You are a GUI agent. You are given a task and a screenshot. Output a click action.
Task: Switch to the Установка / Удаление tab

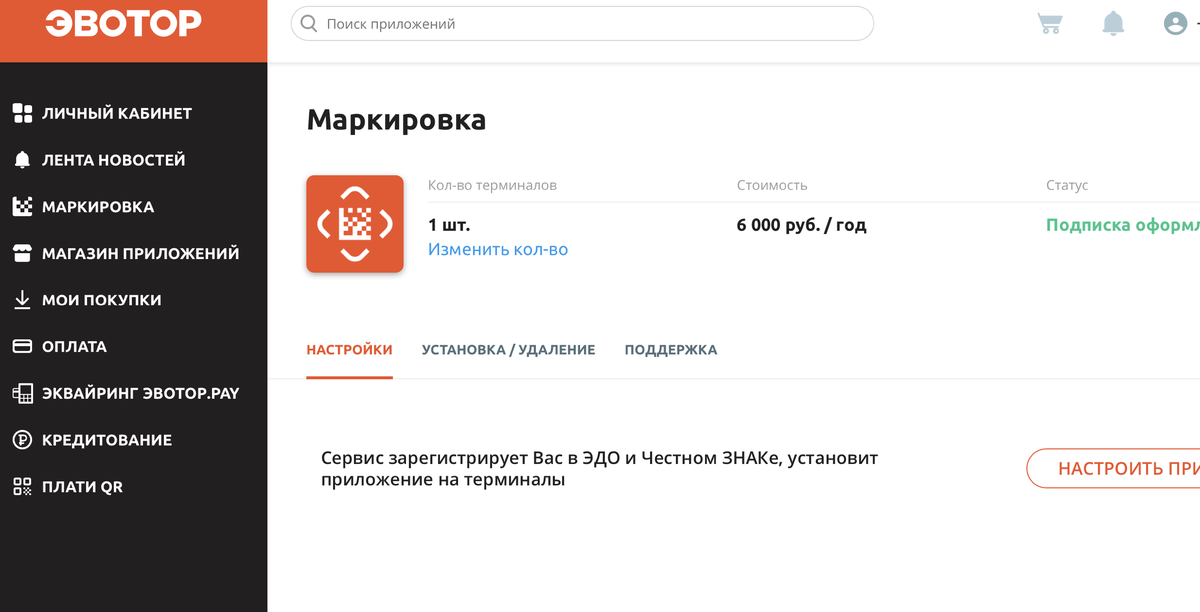(x=508, y=350)
